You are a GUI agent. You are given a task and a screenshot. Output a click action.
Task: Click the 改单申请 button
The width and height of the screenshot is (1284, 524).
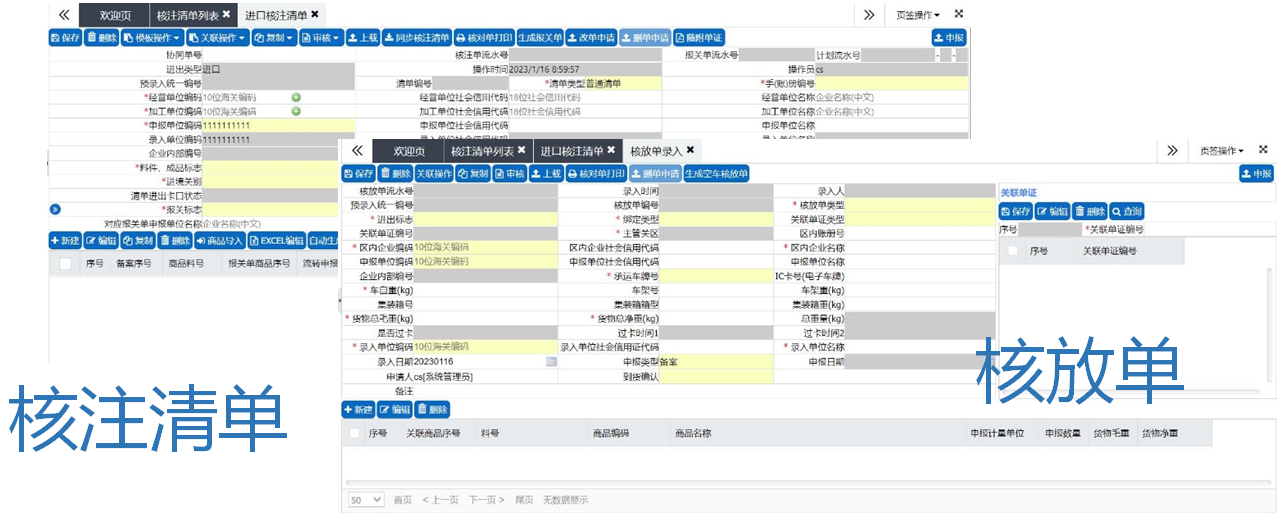(591, 38)
